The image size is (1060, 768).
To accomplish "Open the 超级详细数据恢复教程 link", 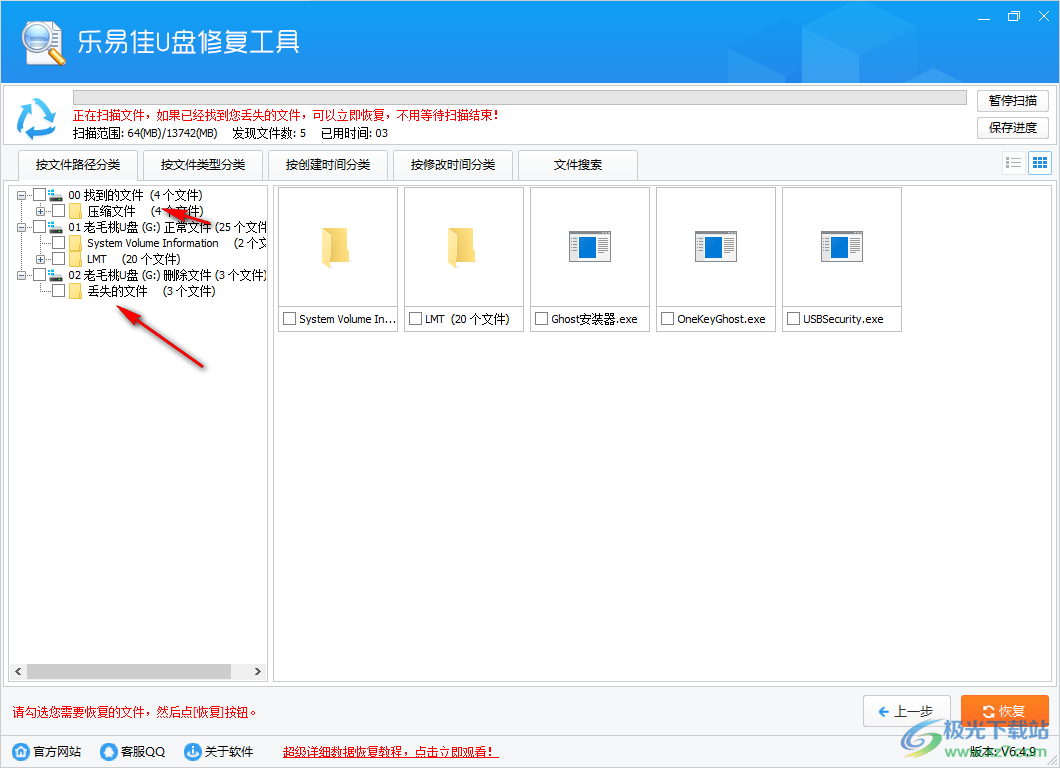I will click(389, 751).
